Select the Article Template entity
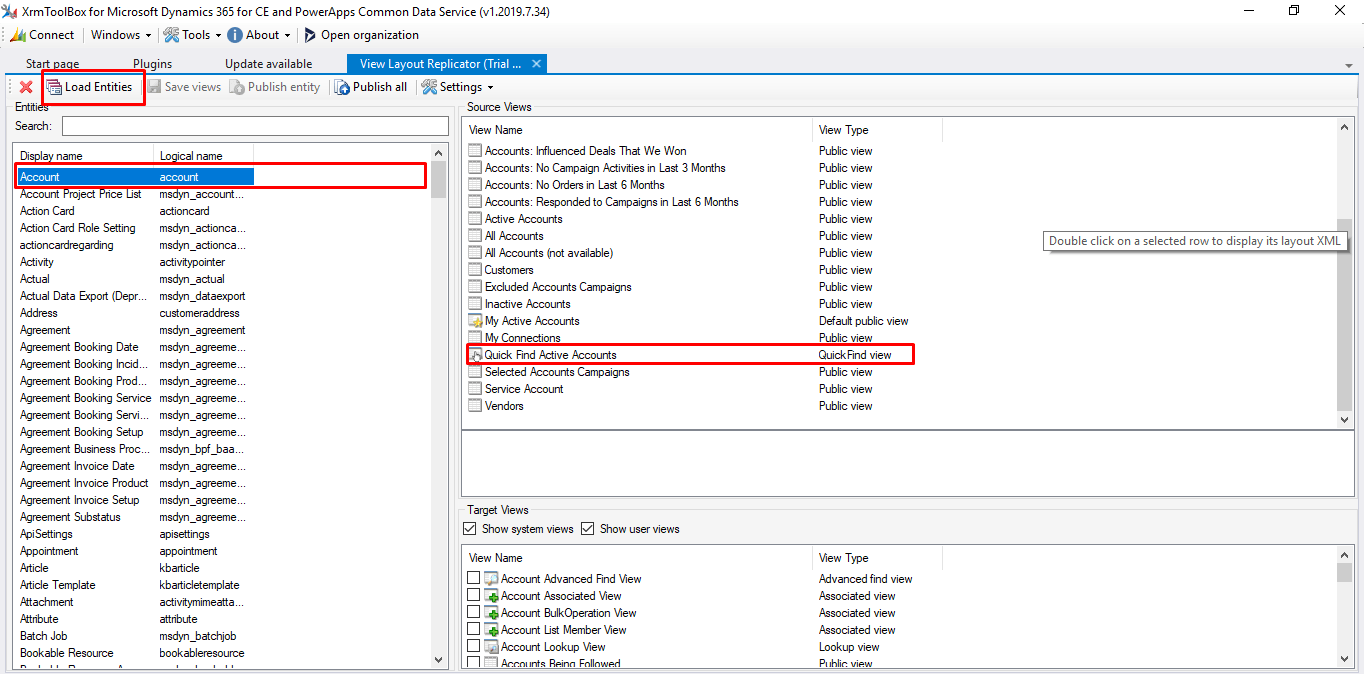Screen dimensions: 1364x674 (58, 585)
